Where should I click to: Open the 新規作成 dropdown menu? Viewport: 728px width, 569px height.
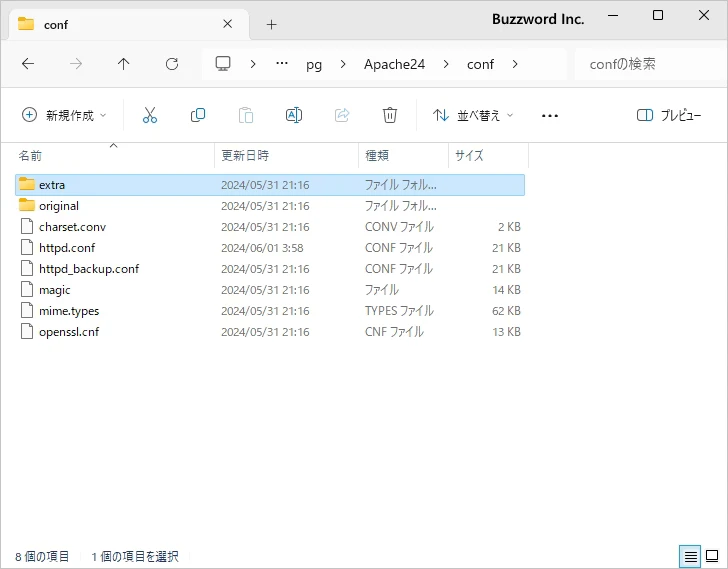[x=64, y=115]
